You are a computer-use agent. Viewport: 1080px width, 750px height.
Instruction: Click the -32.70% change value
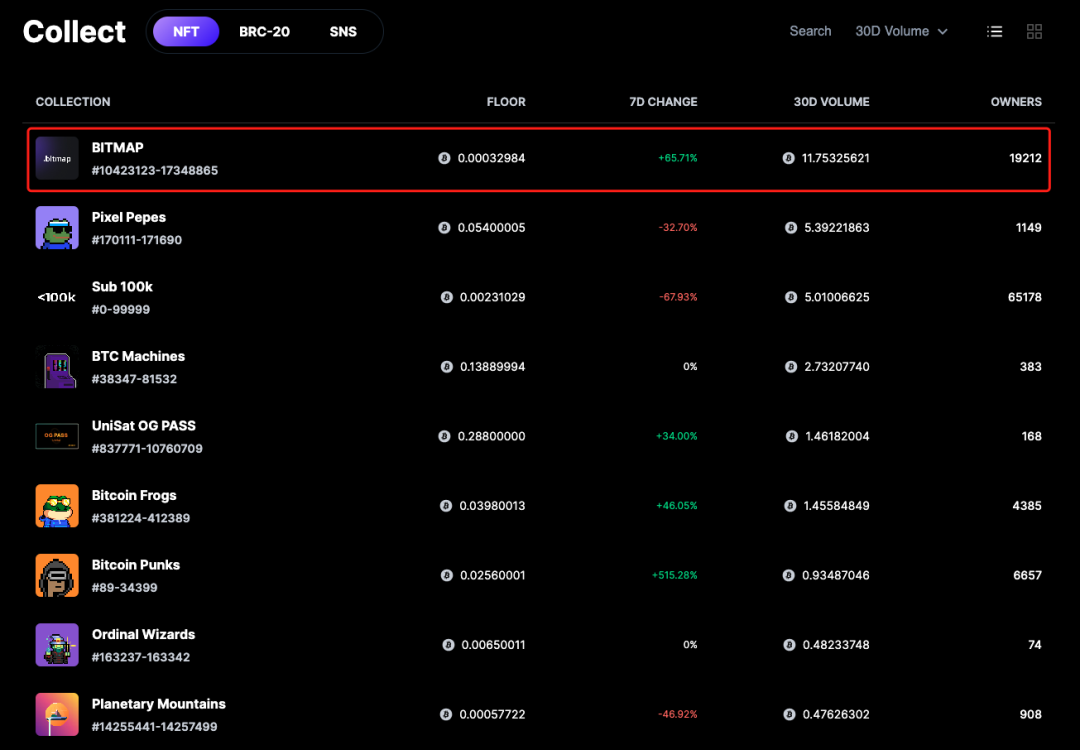[x=678, y=228]
